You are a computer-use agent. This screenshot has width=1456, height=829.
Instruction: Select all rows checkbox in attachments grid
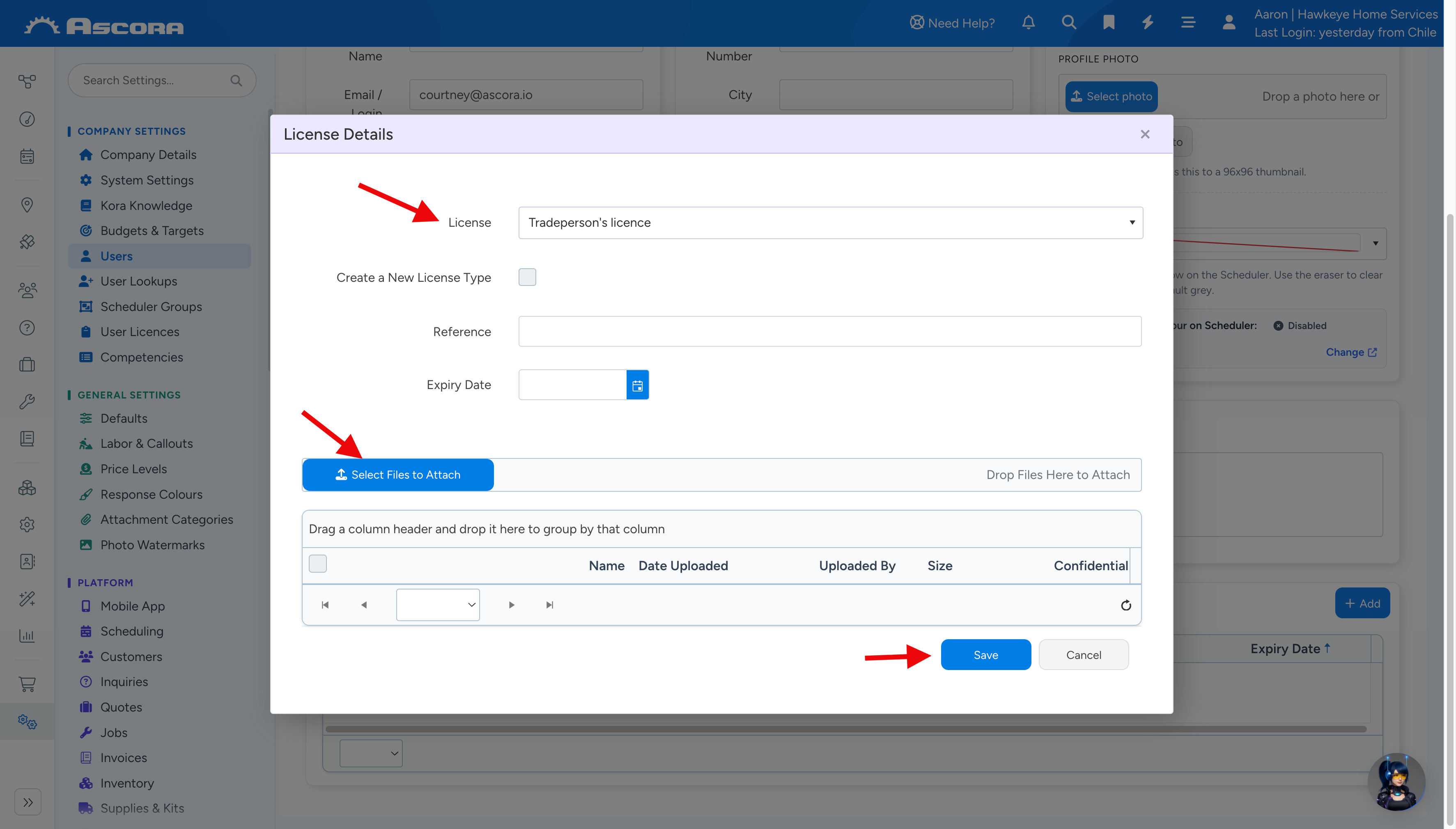[317, 564]
